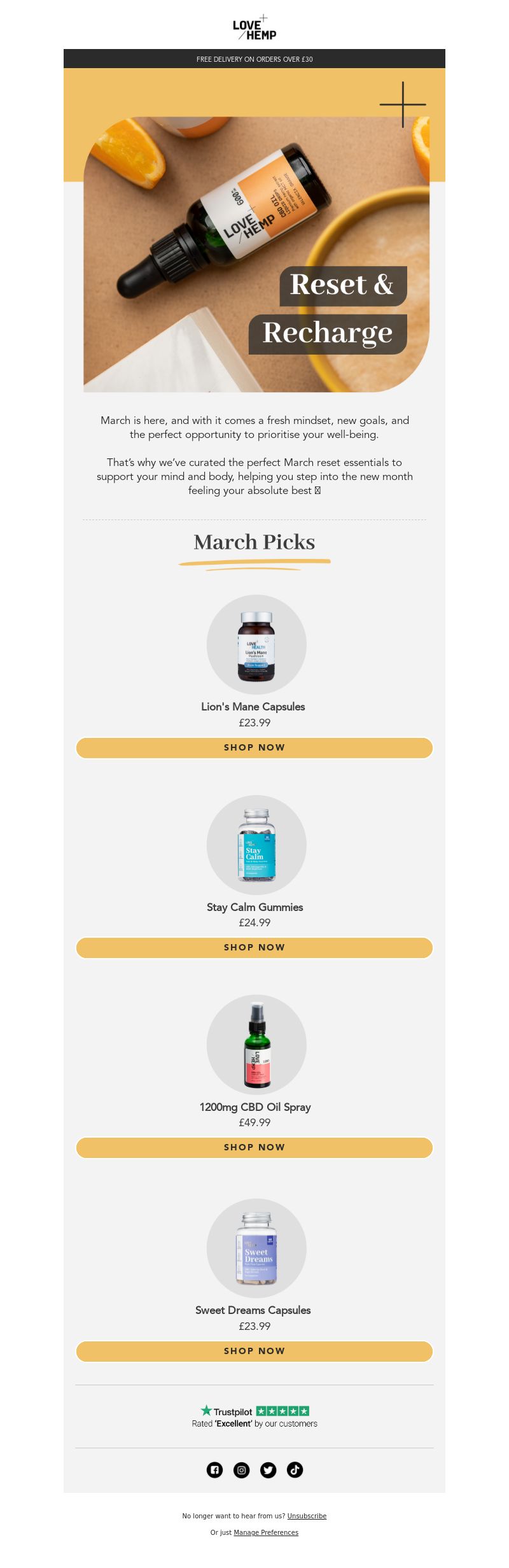
Task: Shop now for Stay Calm Gummies
Action: coord(254,947)
